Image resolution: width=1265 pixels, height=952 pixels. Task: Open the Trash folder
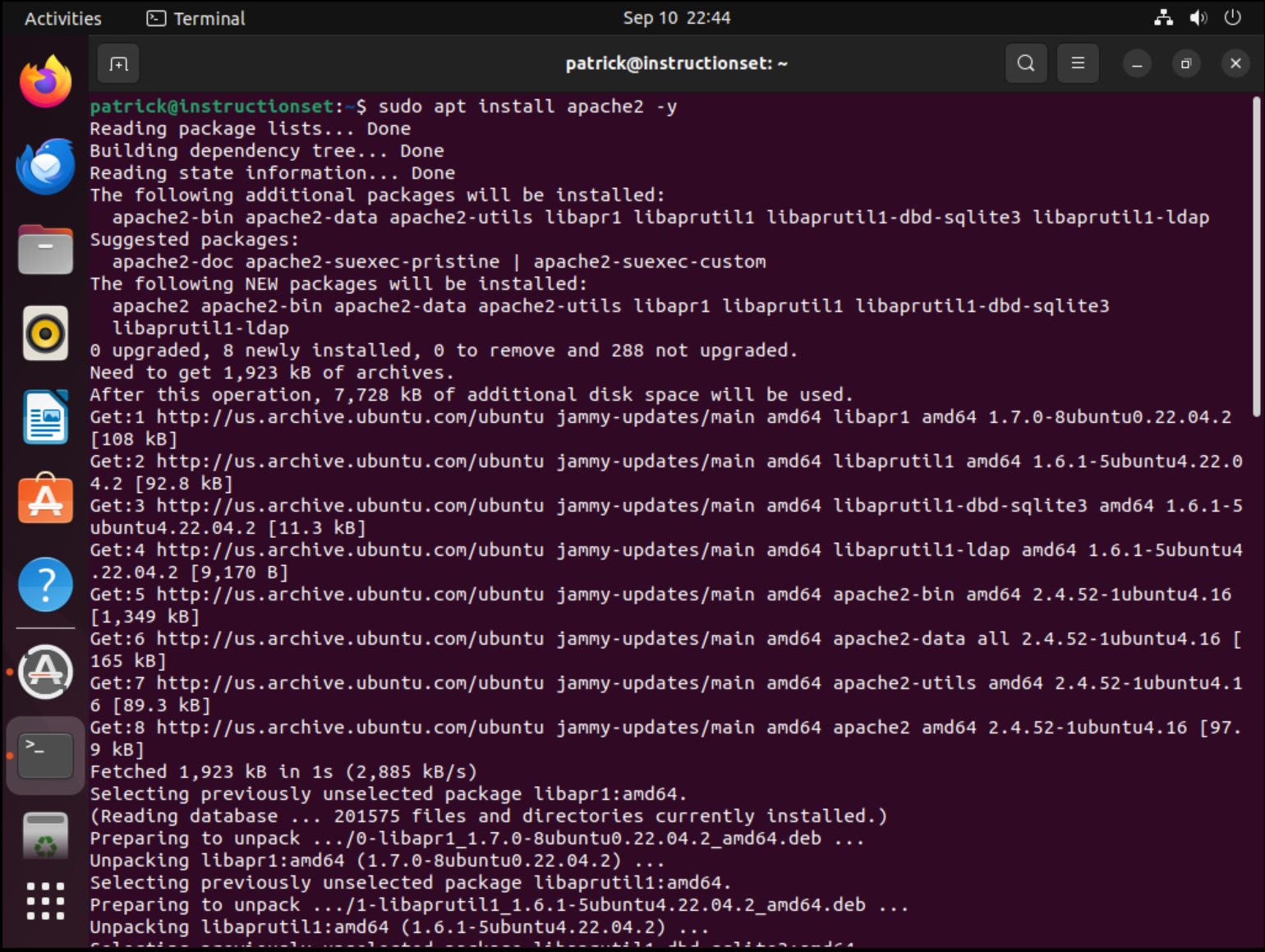(46, 835)
